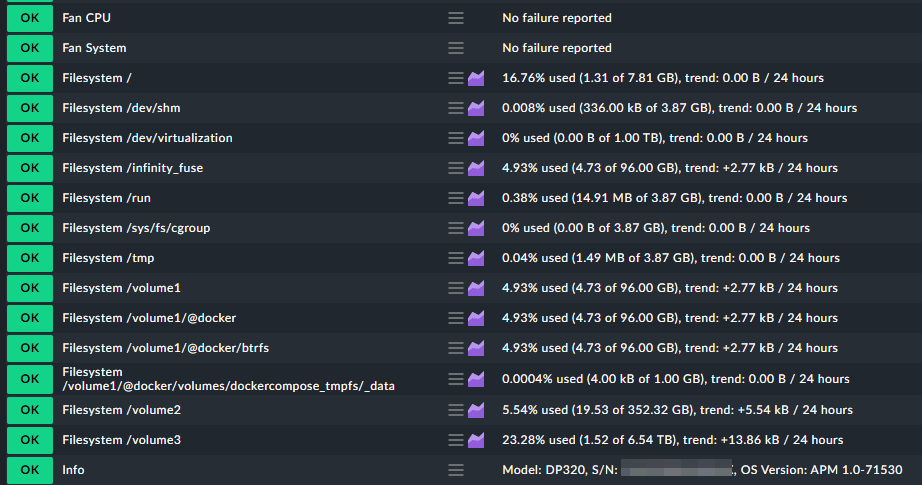This screenshot has width=922, height=485.
Task: Show graph for Filesystem /tmp
Action: point(476,258)
